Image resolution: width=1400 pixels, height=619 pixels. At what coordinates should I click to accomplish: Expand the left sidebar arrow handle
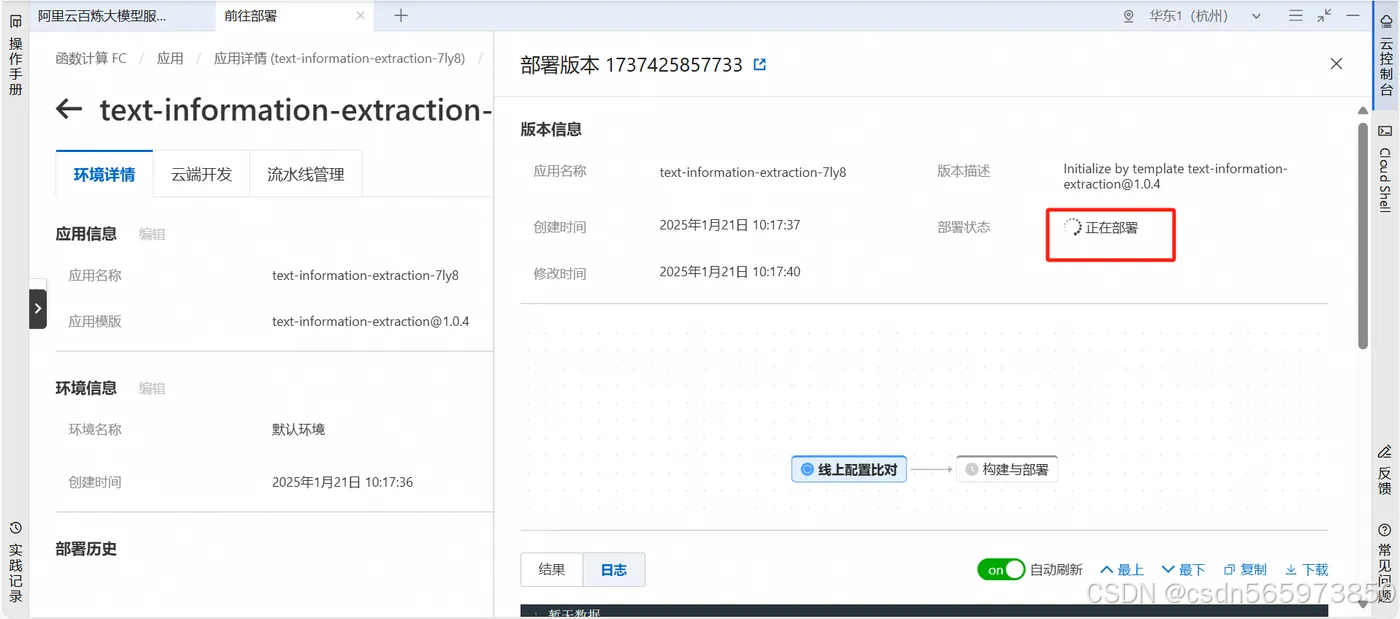click(38, 309)
